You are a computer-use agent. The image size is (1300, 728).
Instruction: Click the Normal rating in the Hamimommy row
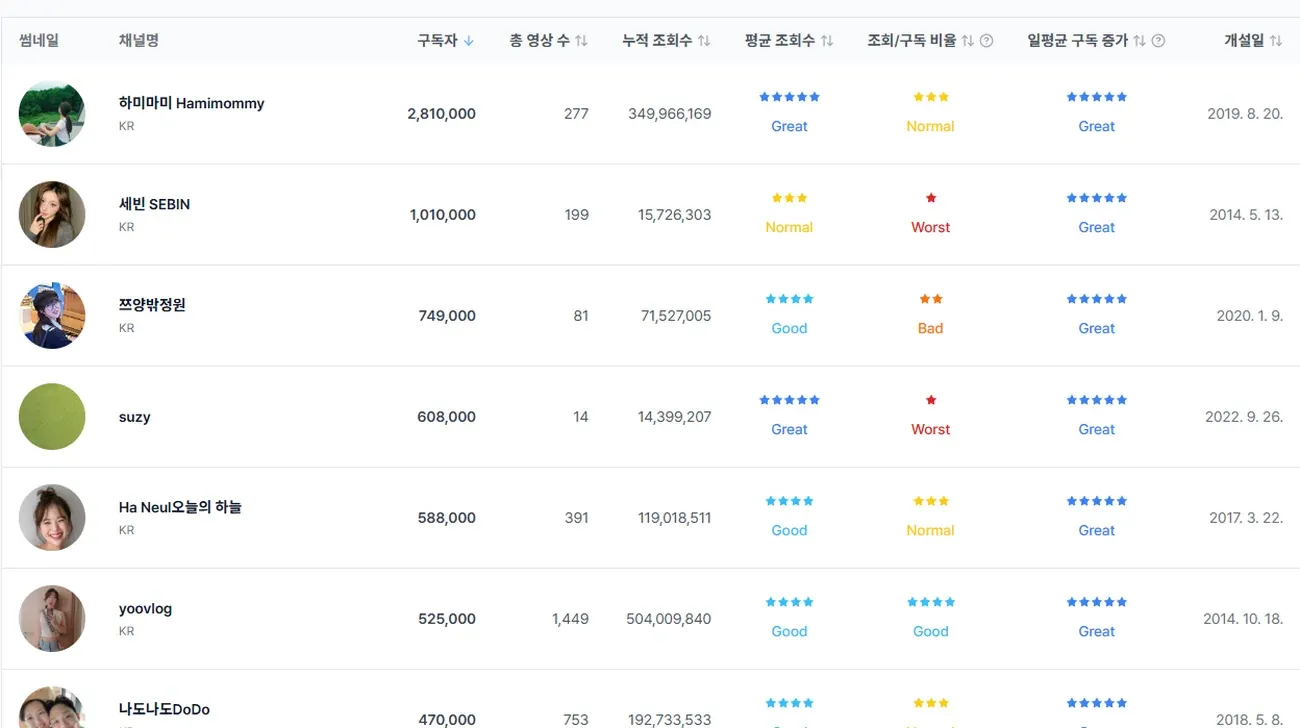point(931,126)
